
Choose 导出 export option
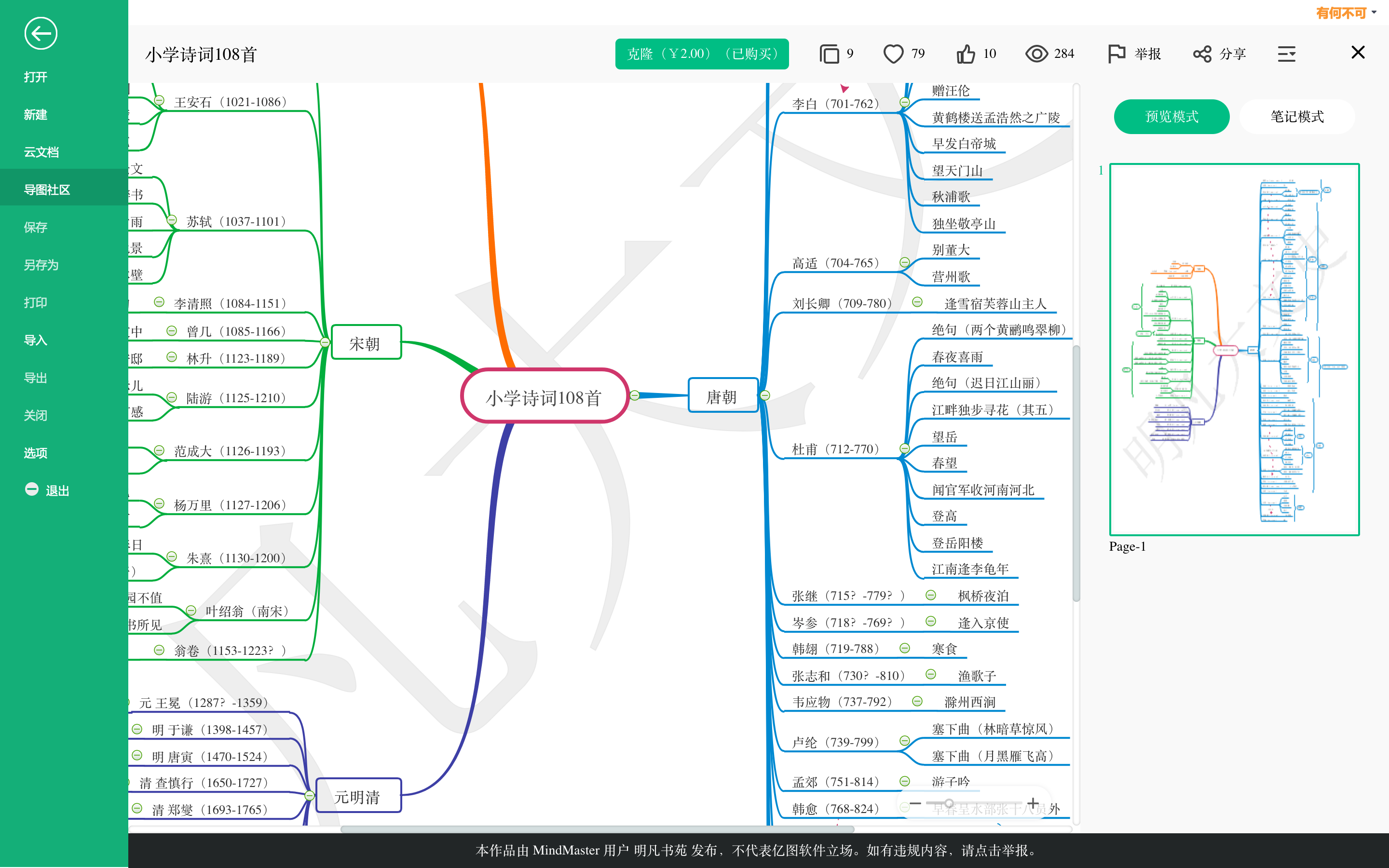pos(36,378)
